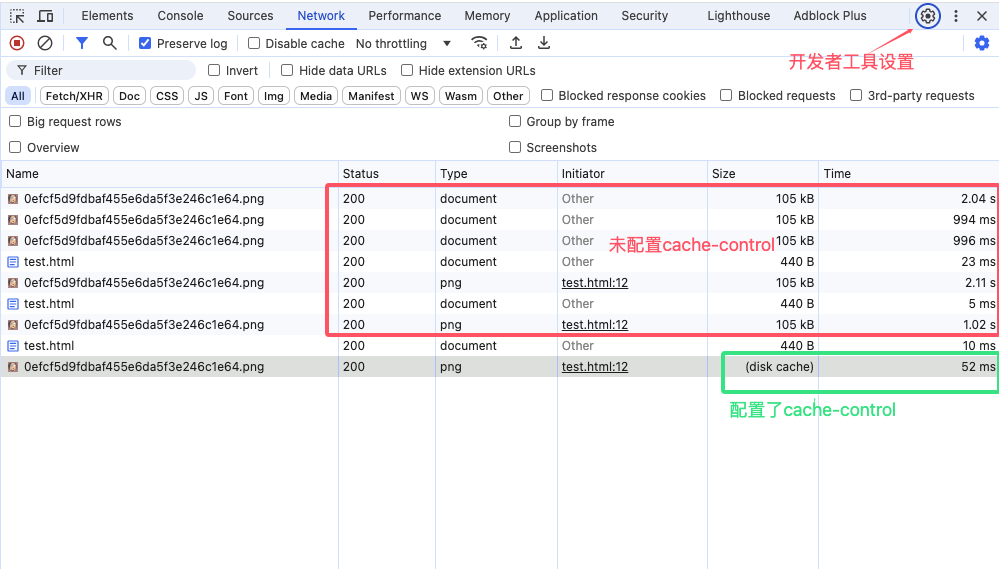This screenshot has height=569, width=999.
Task: Open the Security tab
Action: [x=645, y=16]
